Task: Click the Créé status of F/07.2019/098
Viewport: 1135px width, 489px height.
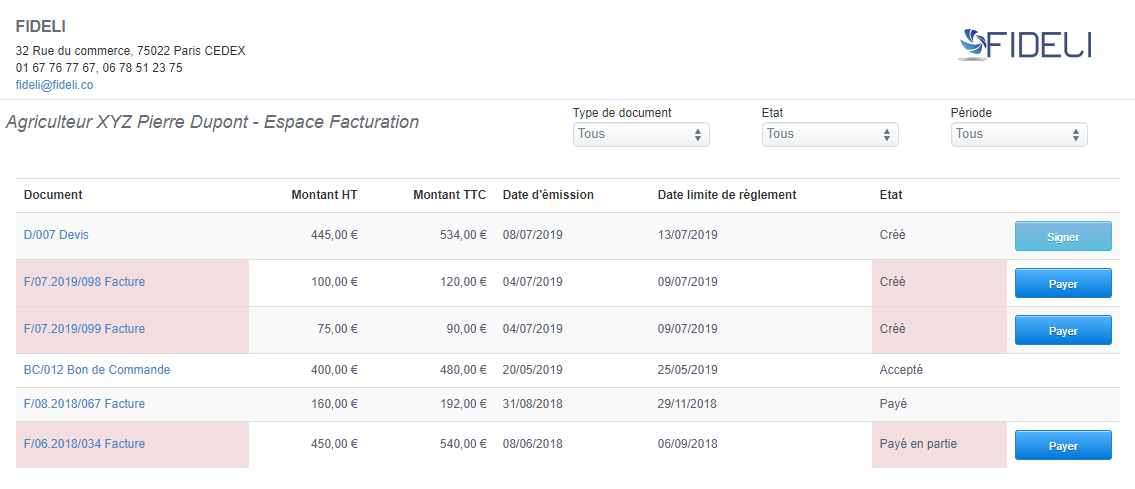Action: click(x=892, y=282)
